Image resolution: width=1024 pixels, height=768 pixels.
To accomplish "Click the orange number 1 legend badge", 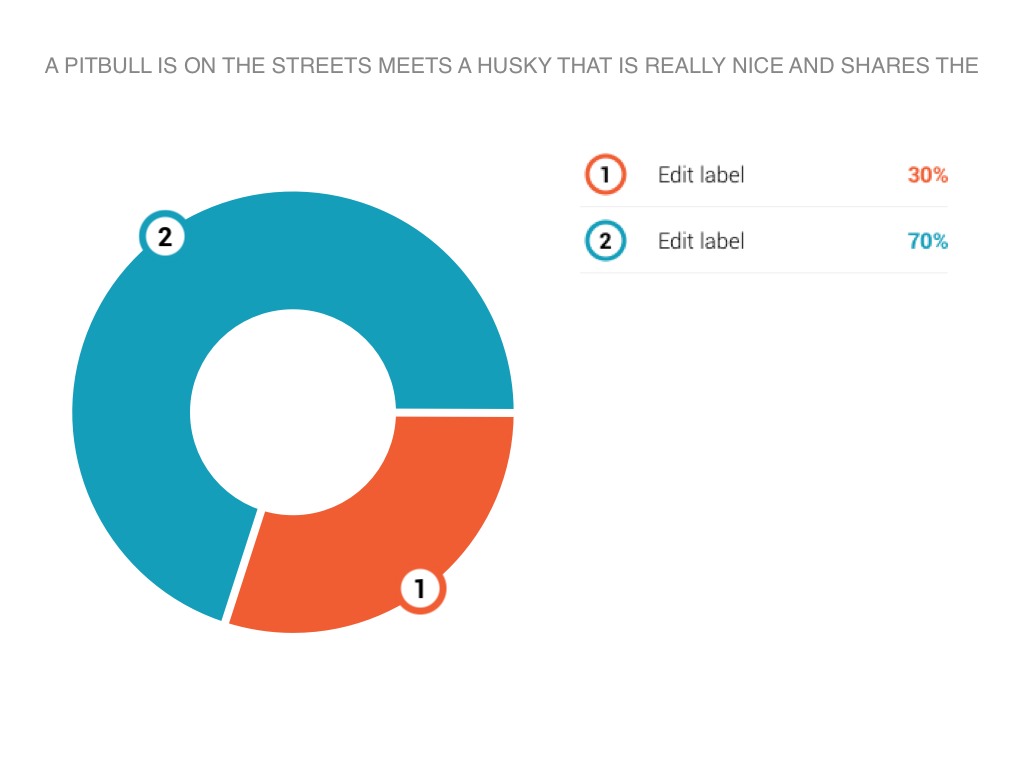I will (x=604, y=175).
